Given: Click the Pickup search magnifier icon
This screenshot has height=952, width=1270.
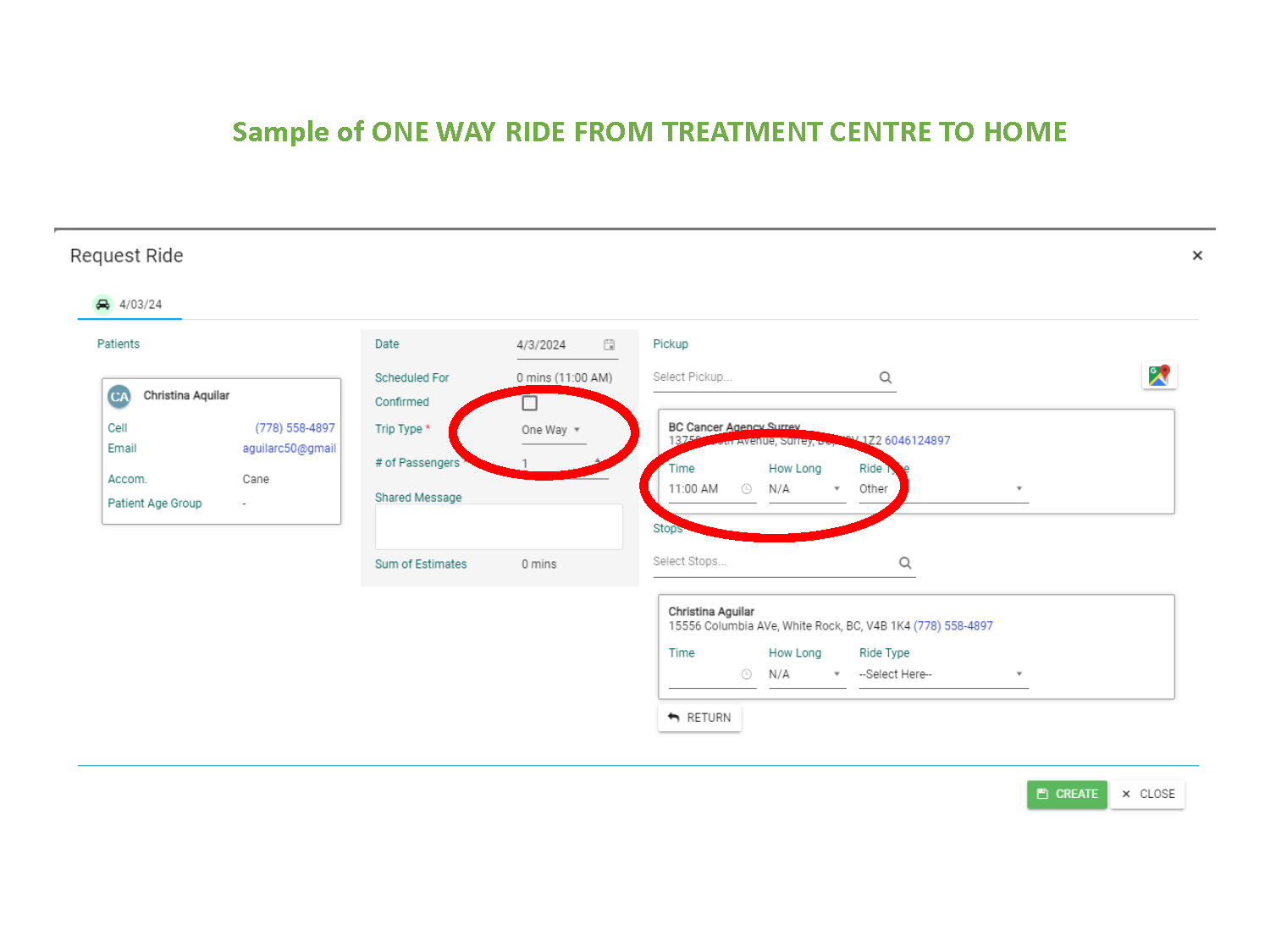Looking at the screenshot, I should [886, 377].
